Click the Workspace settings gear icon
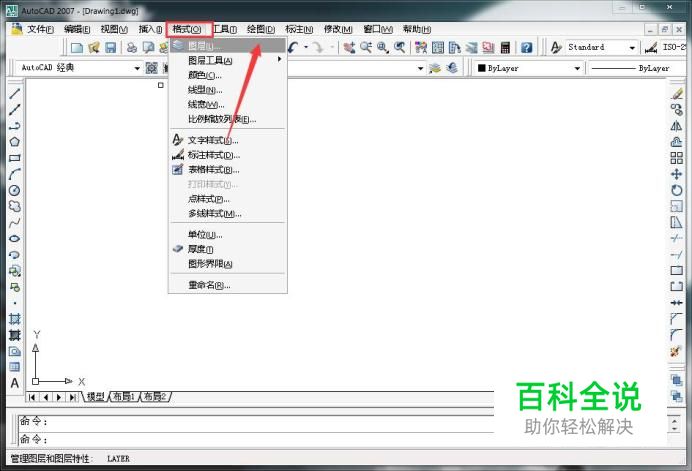 click(151, 68)
